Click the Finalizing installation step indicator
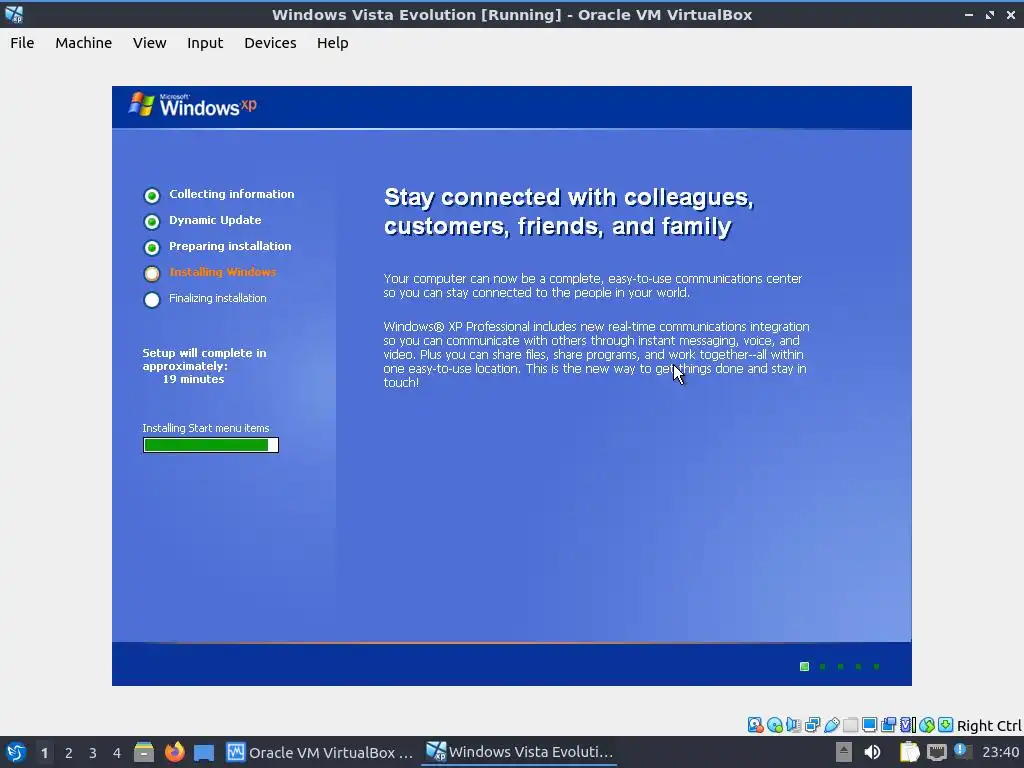 152,300
